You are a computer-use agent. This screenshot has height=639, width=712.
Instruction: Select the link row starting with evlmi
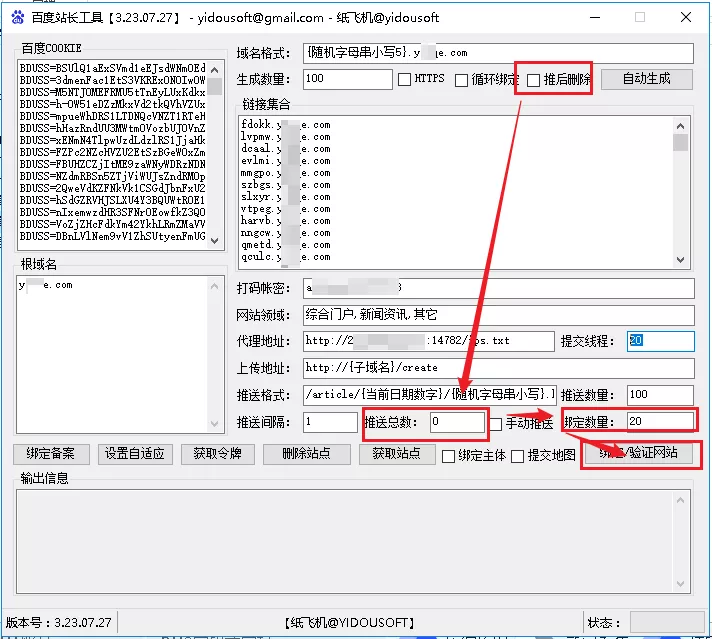pyautogui.click(x=286, y=161)
